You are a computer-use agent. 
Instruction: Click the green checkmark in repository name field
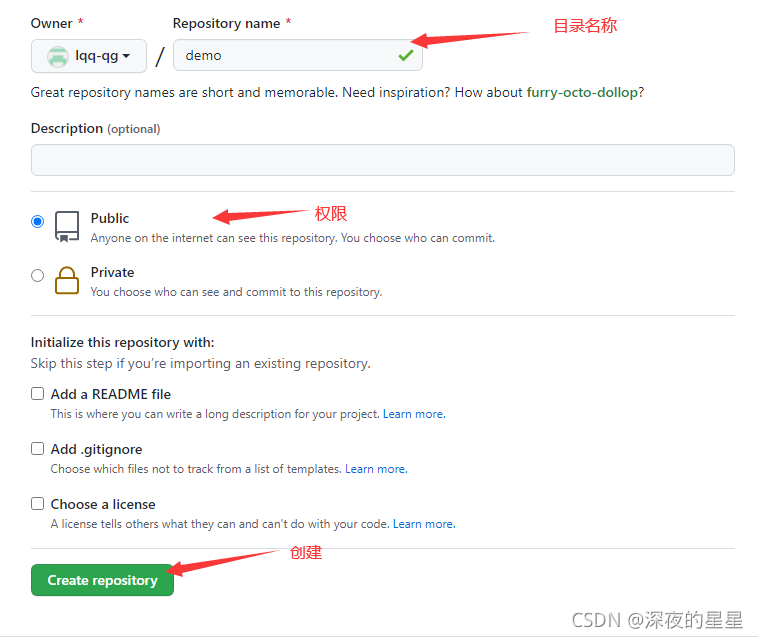tap(406, 56)
